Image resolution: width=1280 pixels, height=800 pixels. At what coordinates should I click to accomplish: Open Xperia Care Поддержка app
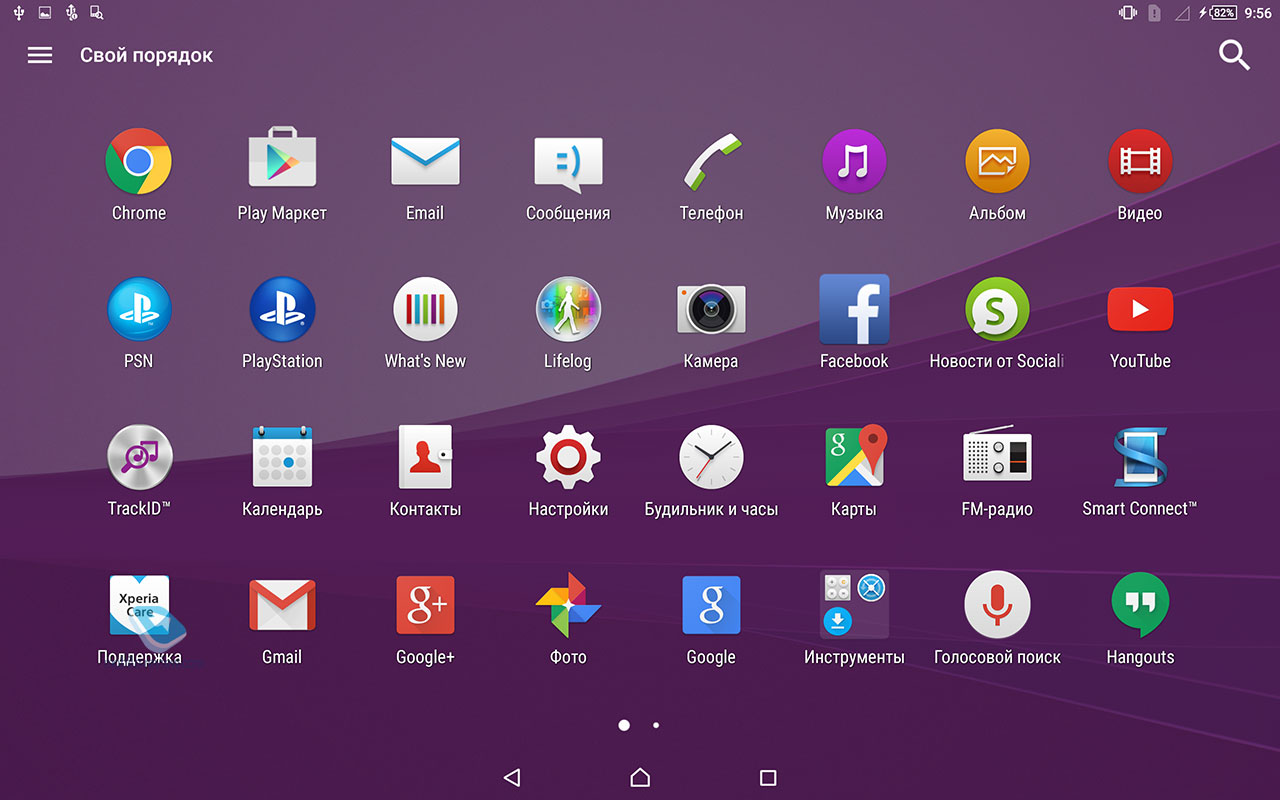pyautogui.click(x=139, y=605)
